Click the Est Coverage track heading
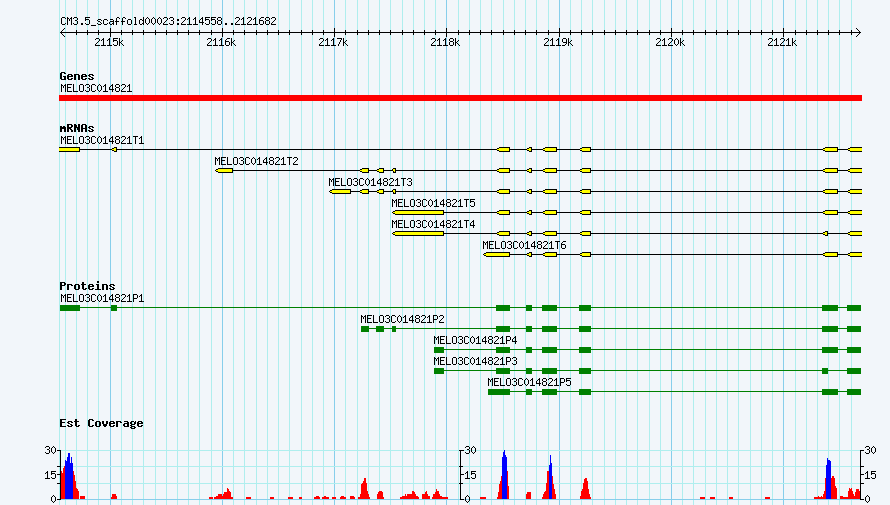 (101, 423)
